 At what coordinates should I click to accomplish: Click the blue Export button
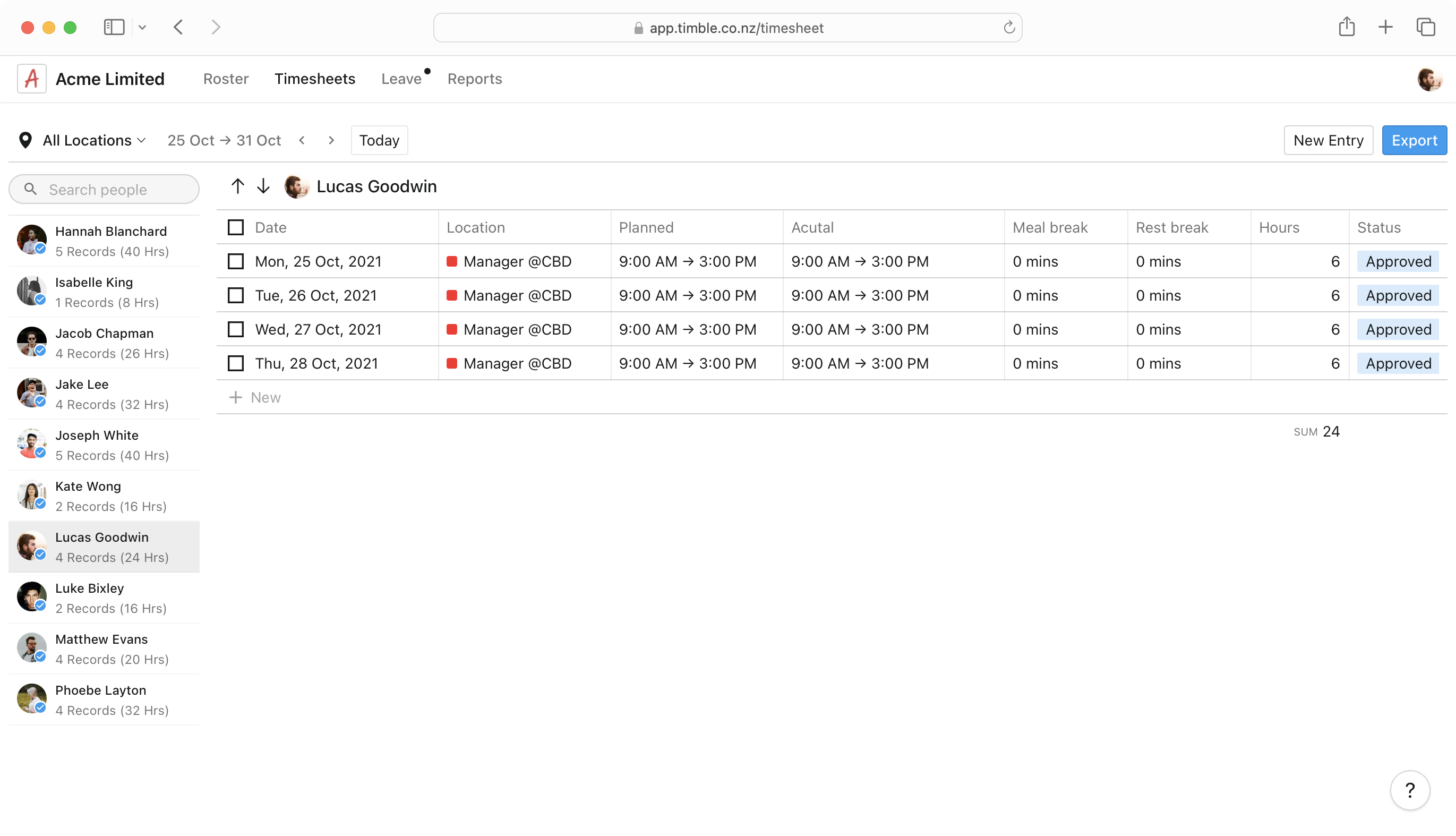coord(1414,140)
